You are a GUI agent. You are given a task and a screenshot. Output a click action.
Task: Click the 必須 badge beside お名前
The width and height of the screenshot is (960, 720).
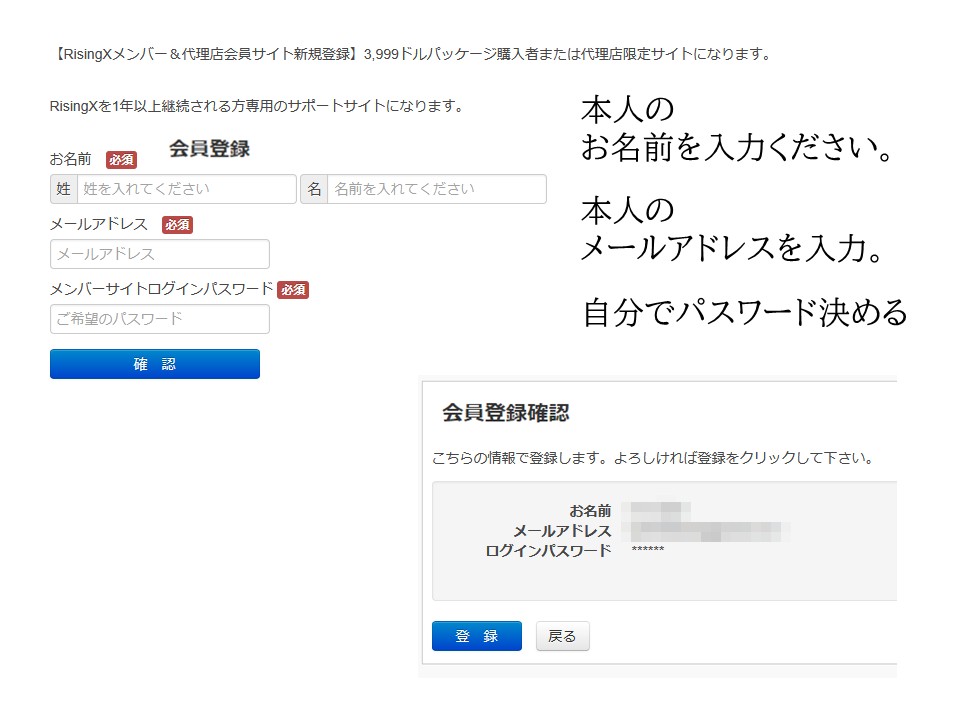pyautogui.click(x=121, y=160)
